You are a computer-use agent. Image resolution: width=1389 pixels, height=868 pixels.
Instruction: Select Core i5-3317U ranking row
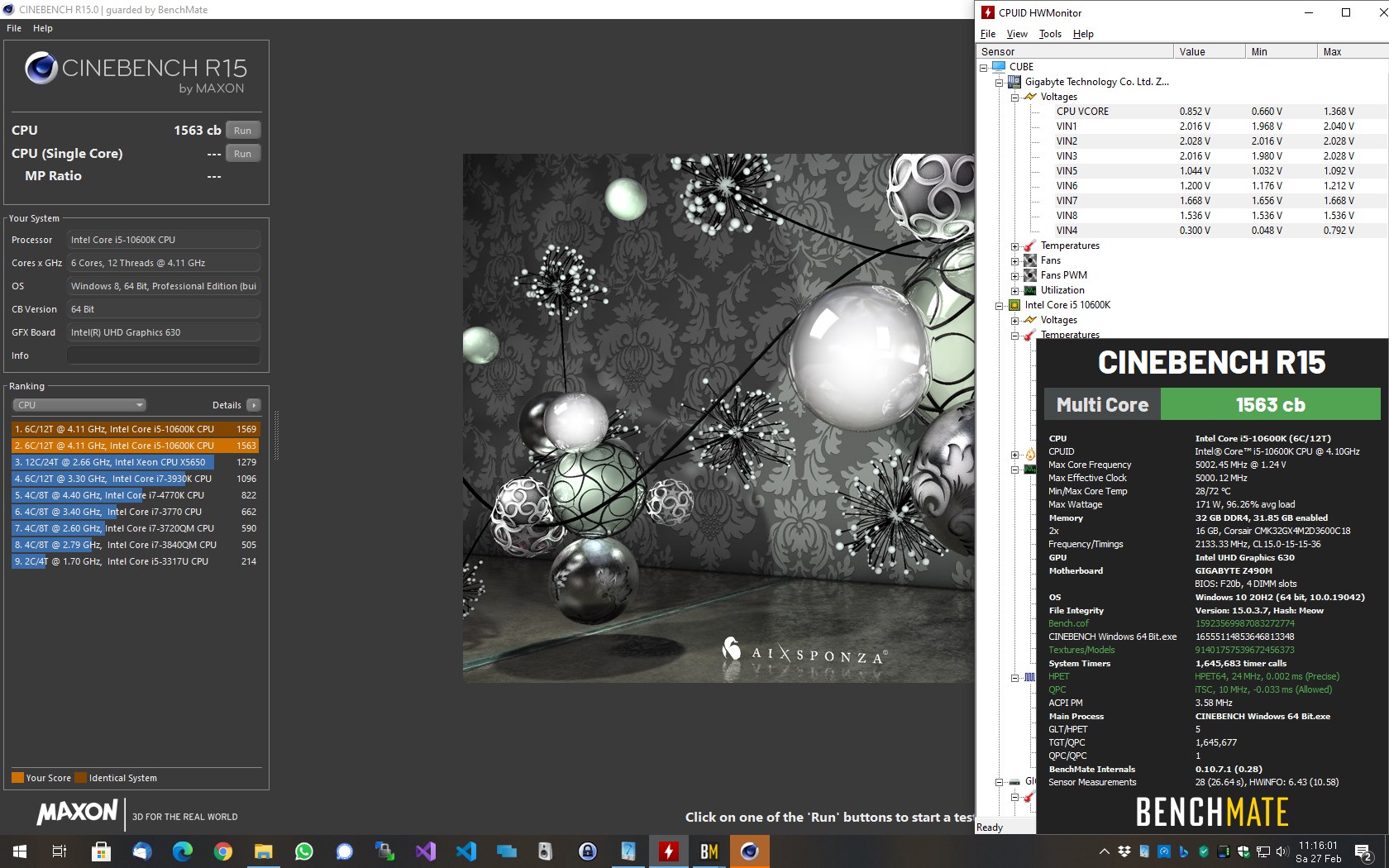point(136,561)
